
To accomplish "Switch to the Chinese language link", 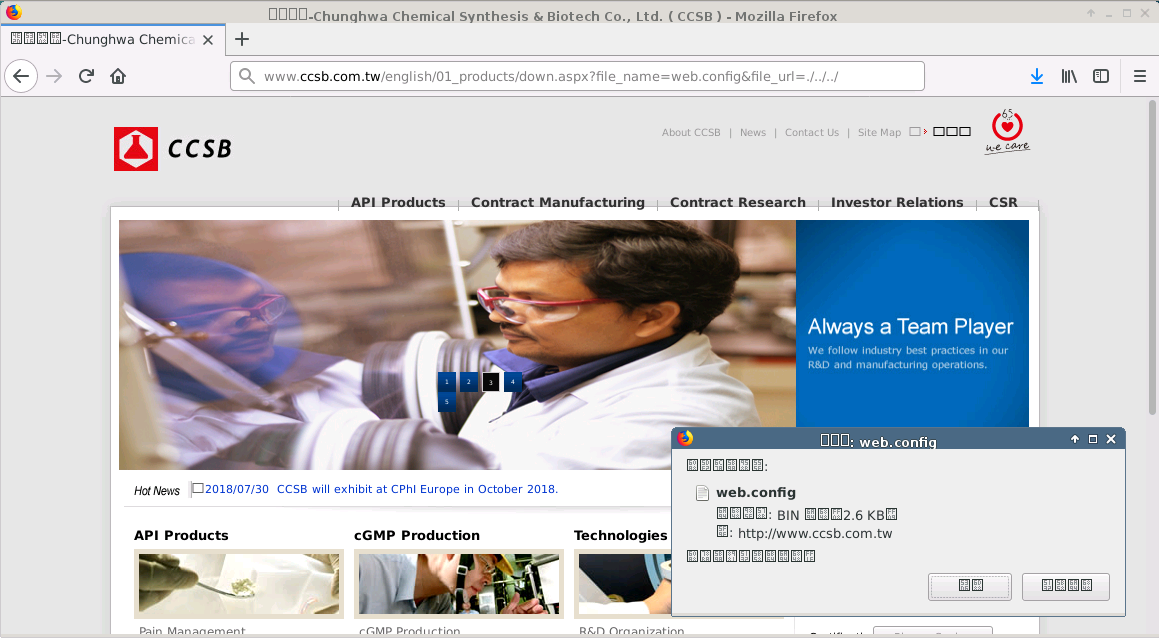I will tap(951, 132).
